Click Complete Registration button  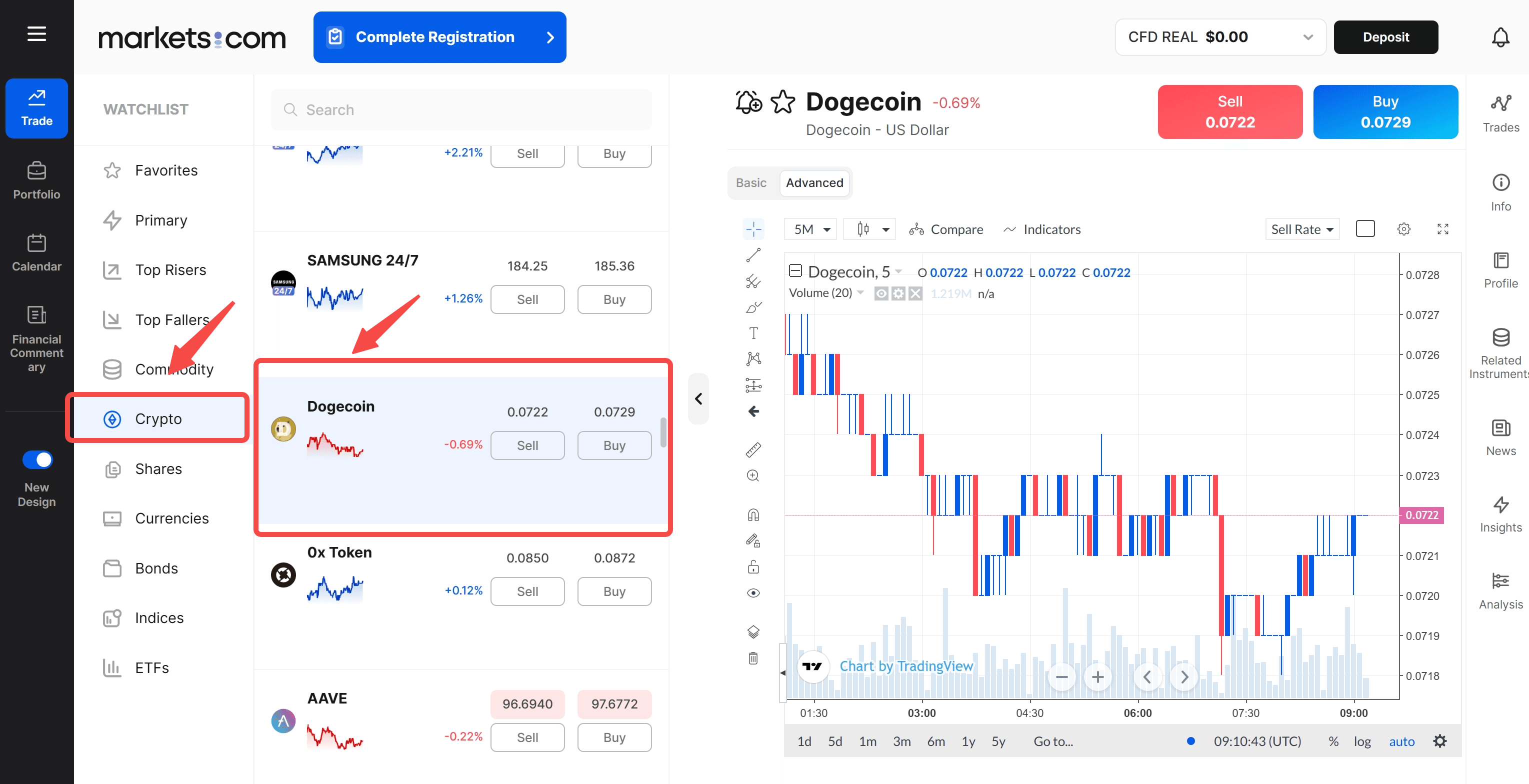click(x=439, y=37)
